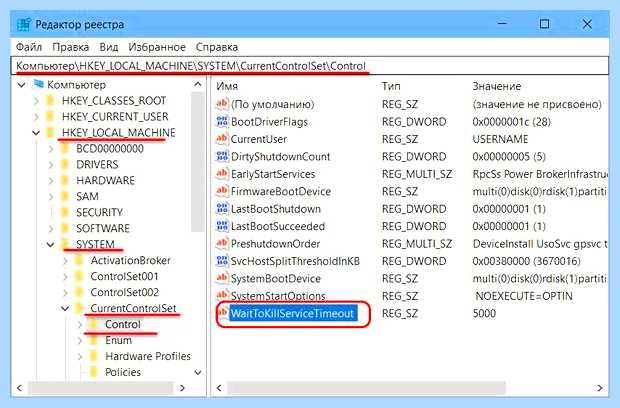
Task: Select the Enum key in tree
Action: pos(118,340)
